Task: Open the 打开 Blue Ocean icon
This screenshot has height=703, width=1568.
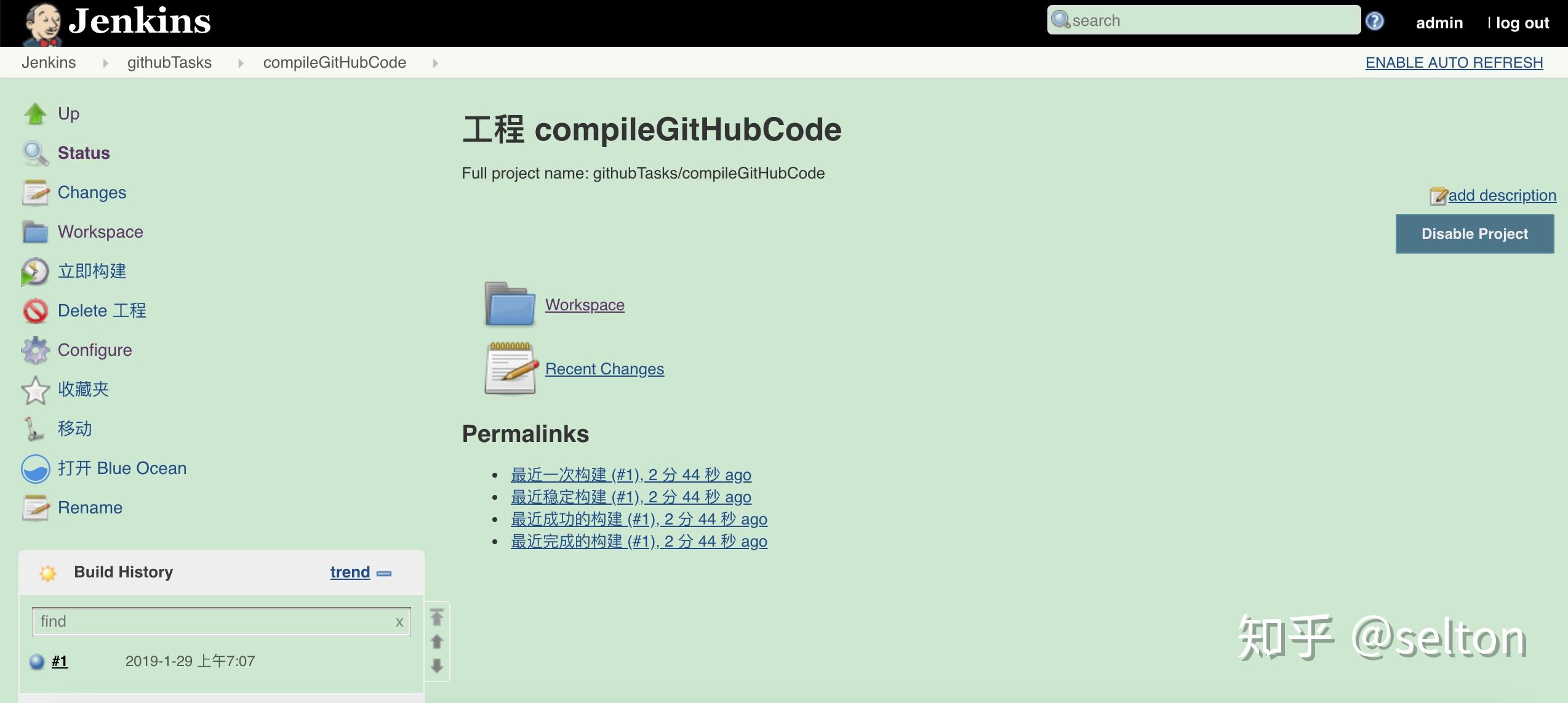Action: pos(35,469)
